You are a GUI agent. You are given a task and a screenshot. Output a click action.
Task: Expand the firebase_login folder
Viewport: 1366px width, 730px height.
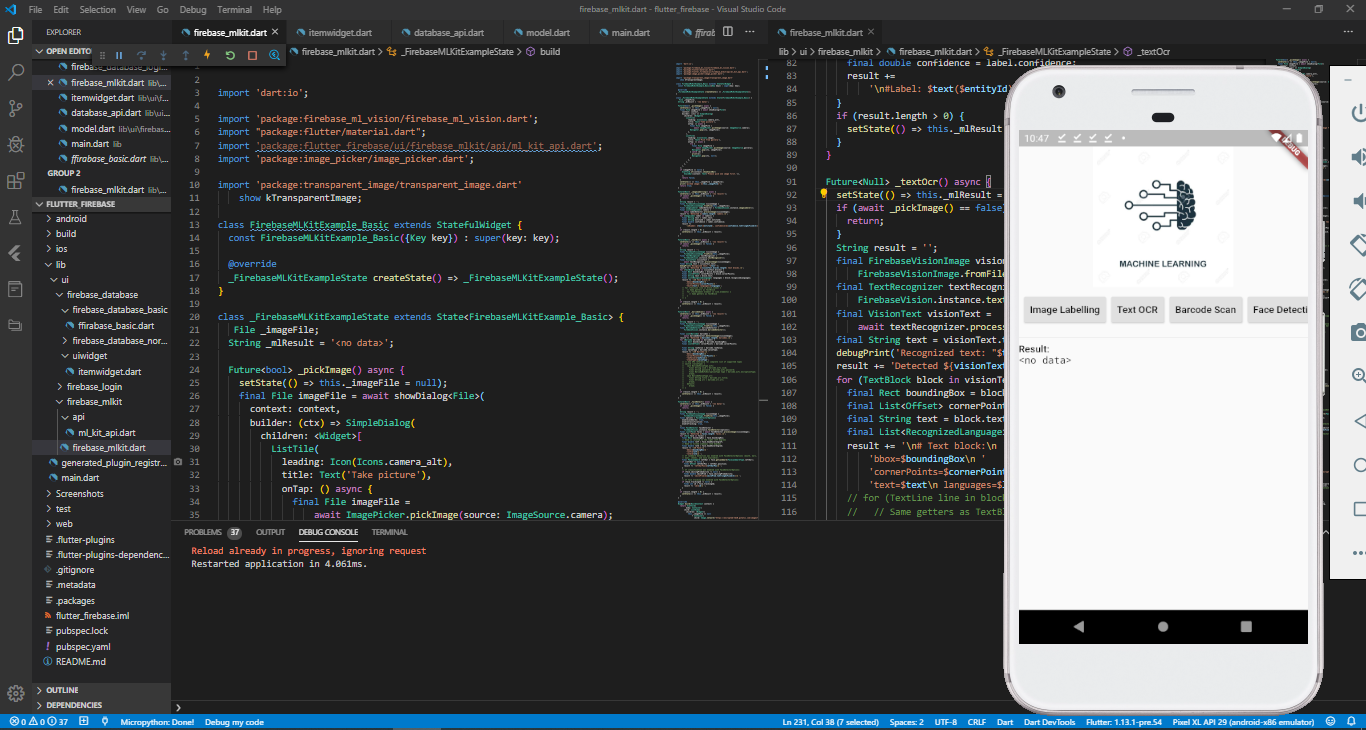coord(94,387)
